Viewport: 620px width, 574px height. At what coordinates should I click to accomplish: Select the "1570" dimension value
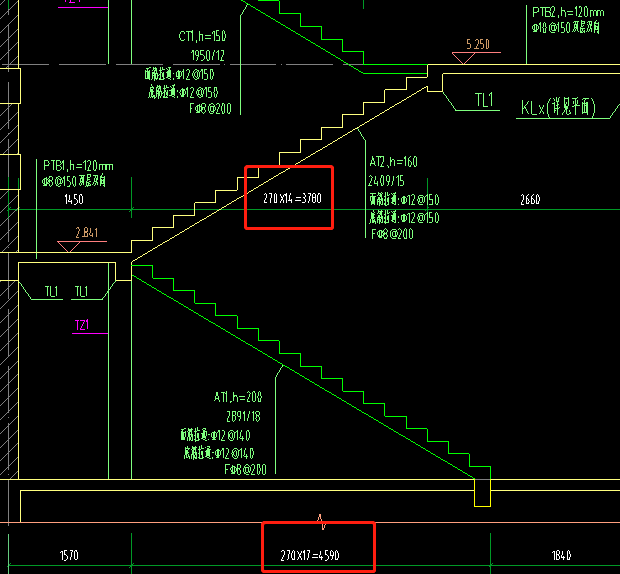[69, 555]
